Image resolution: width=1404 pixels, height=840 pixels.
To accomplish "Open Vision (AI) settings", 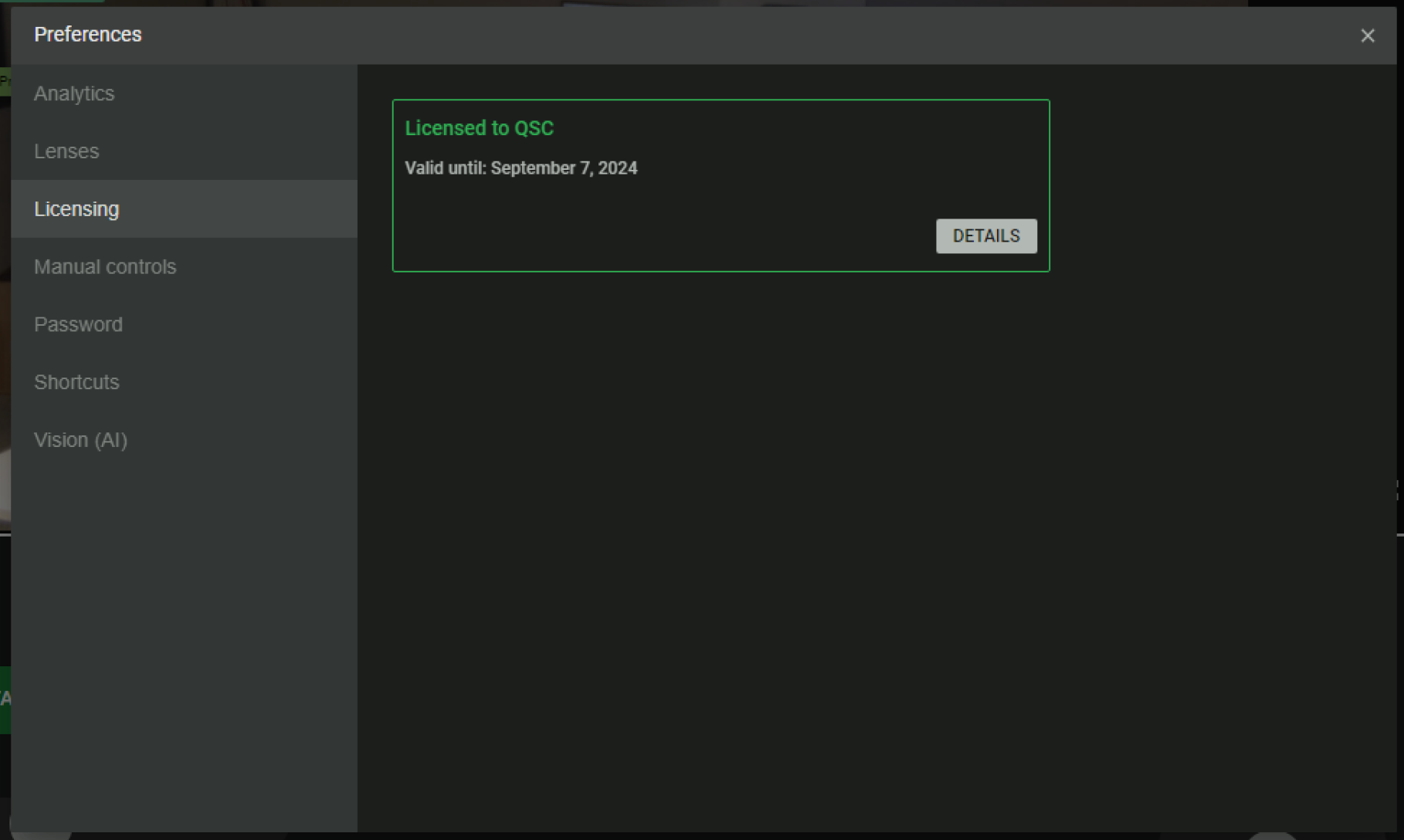I will [80, 440].
